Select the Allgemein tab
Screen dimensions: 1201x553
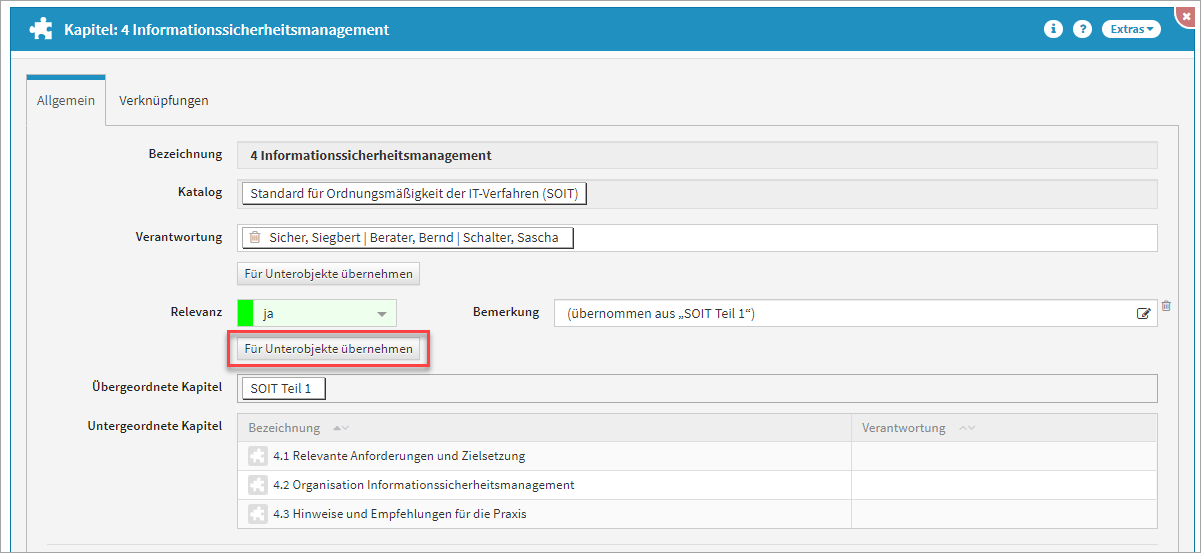pos(66,101)
